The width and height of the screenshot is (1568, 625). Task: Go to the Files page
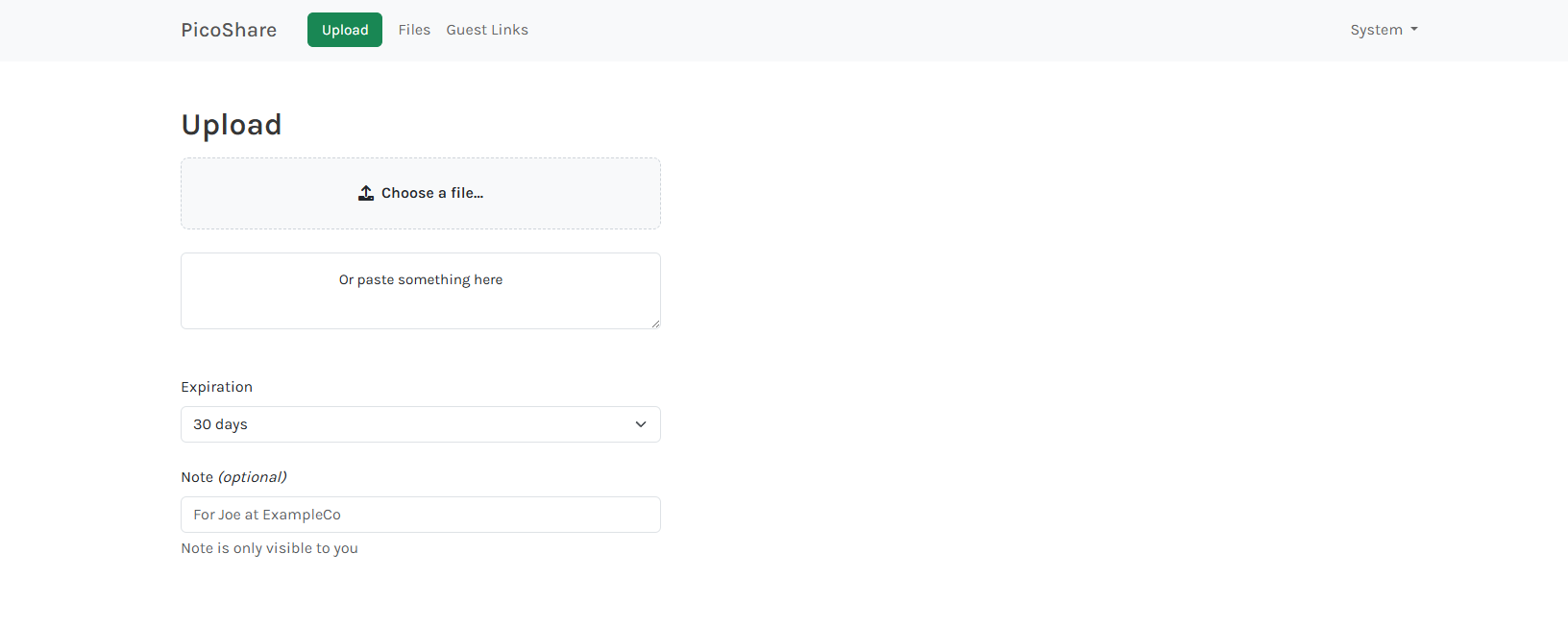coord(414,30)
